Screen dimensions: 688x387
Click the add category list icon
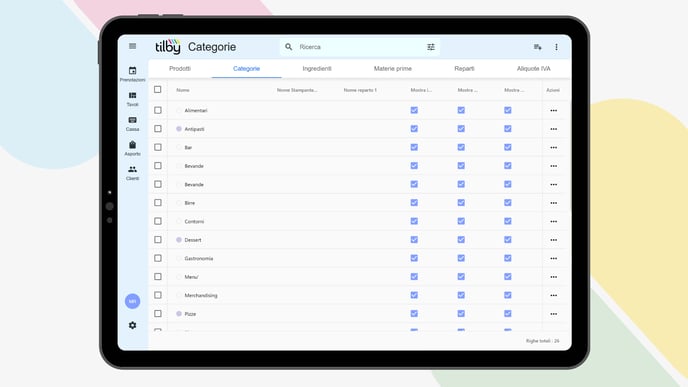(x=538, y=47)
